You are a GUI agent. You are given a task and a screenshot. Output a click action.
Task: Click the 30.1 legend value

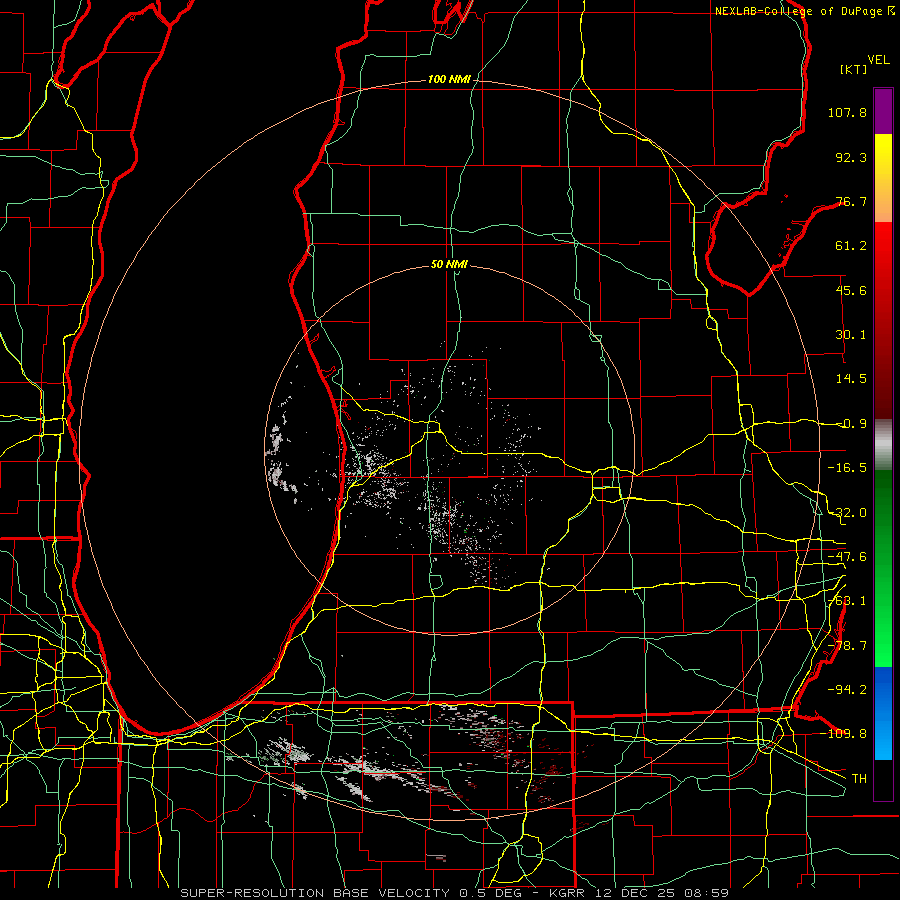pyautogui.click(x=851, y=335)
